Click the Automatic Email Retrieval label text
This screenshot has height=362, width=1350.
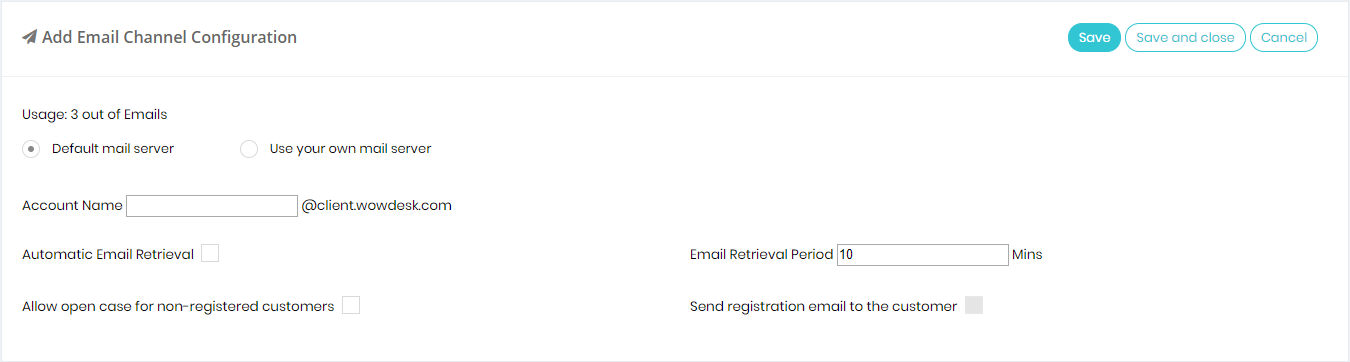[108, 255]
